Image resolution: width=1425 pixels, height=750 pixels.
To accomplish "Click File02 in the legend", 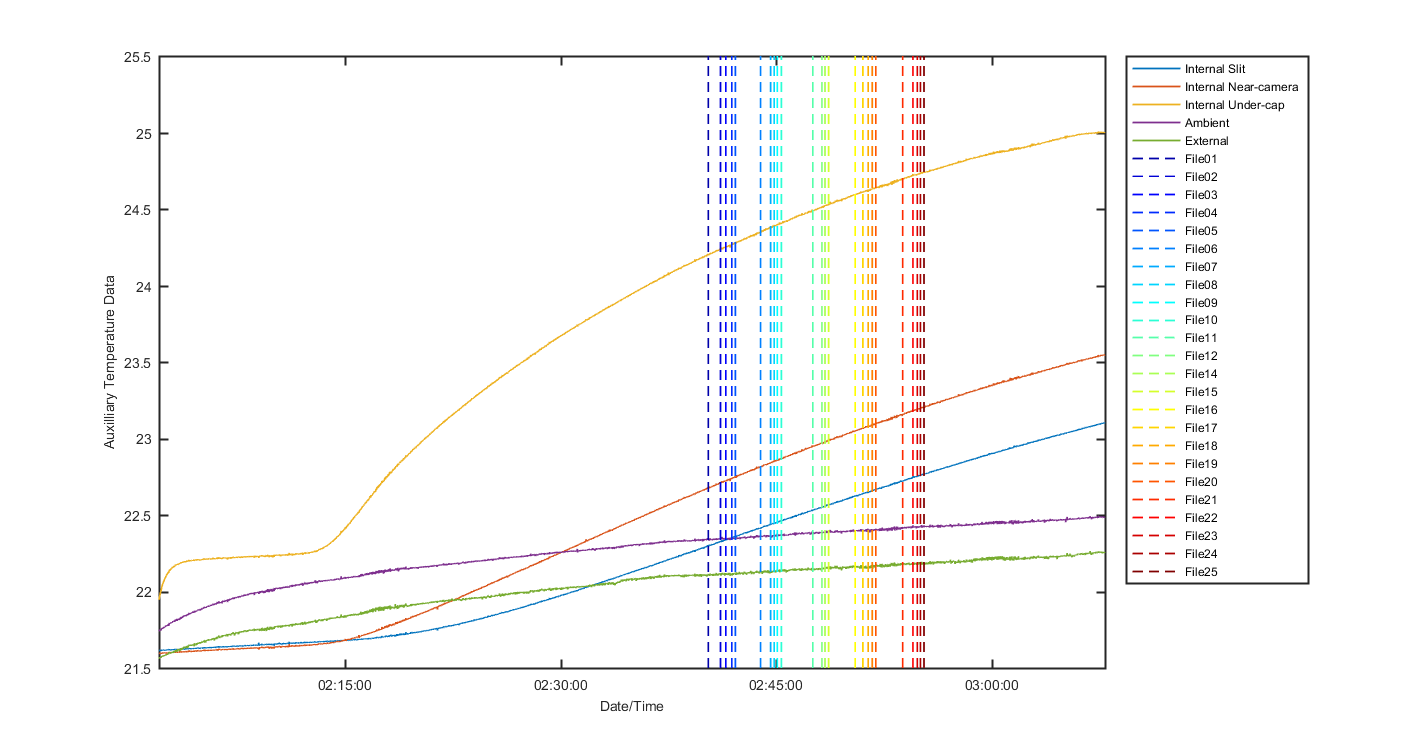I will tap(1201, 177).
